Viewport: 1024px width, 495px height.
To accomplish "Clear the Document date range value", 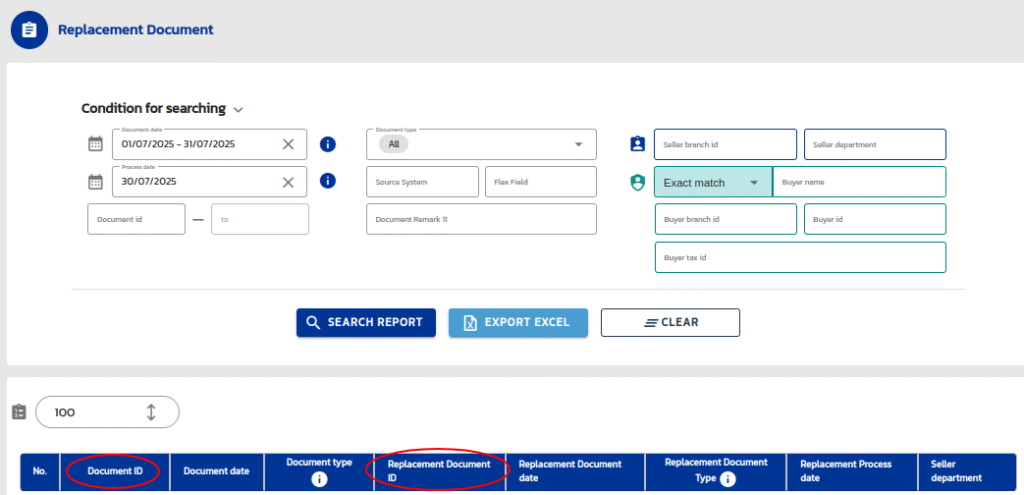I will click(x=288, y=144).
